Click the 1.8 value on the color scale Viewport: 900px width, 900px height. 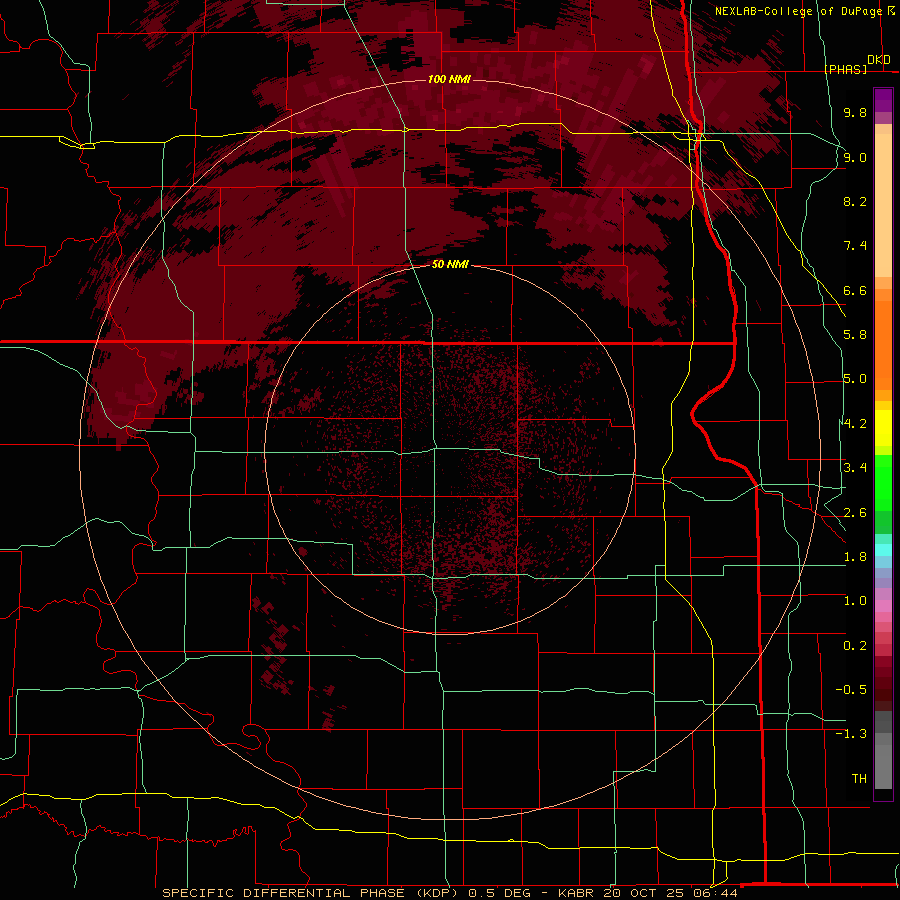click(x=855, y=557)
